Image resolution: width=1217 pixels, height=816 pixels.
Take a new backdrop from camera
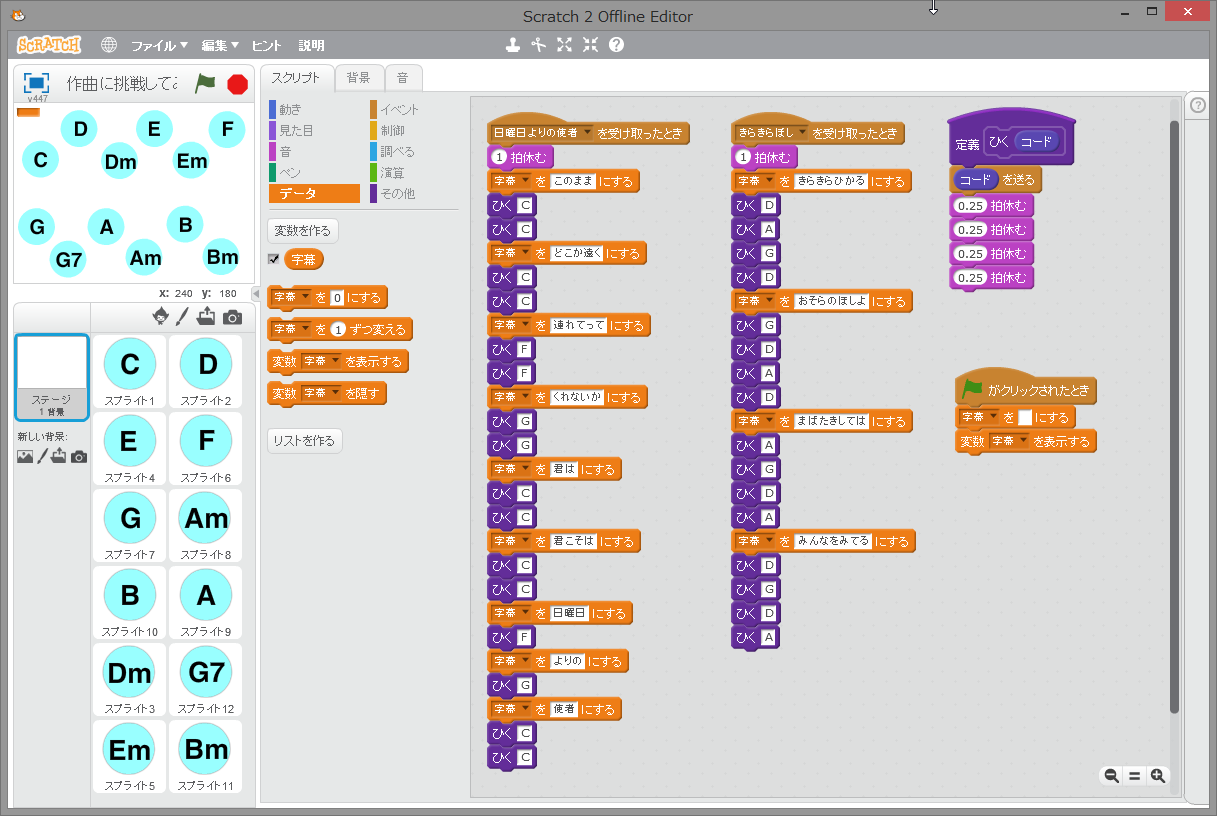(79, 457)
